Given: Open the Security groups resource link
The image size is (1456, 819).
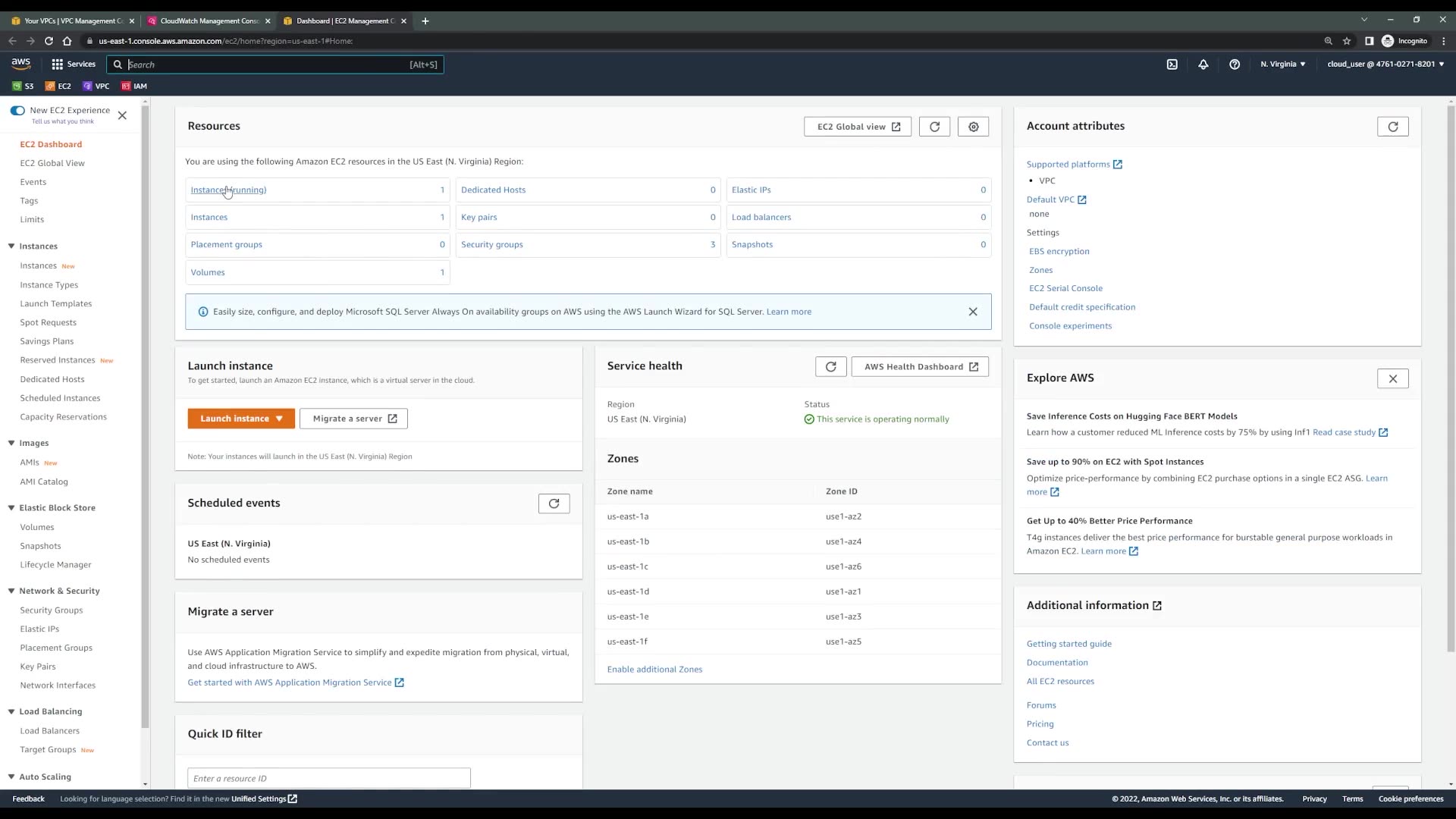Looking at the screenshot, I should tap(491, 245).
